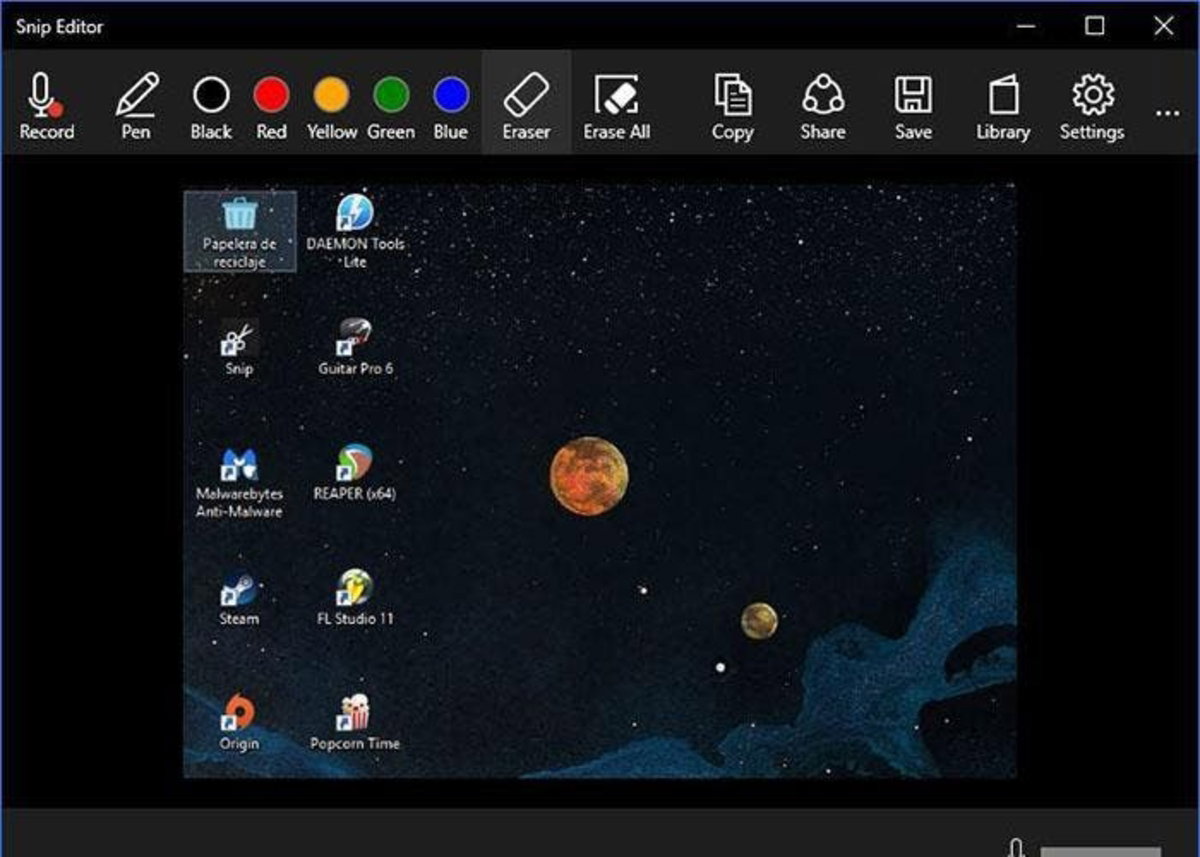1200x857 pixels.
Task: Click the Papelera de reciclaje icon in snip
Action: [240, 231]
